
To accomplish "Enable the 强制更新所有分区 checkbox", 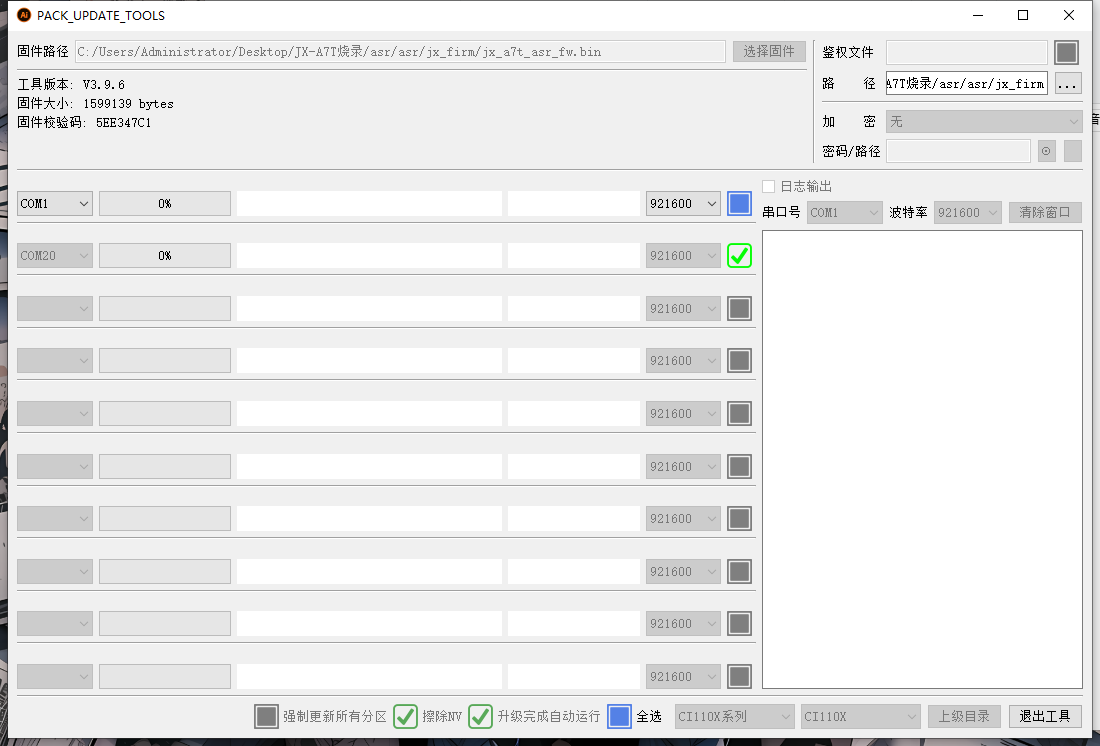I will [x=266, y=716].
